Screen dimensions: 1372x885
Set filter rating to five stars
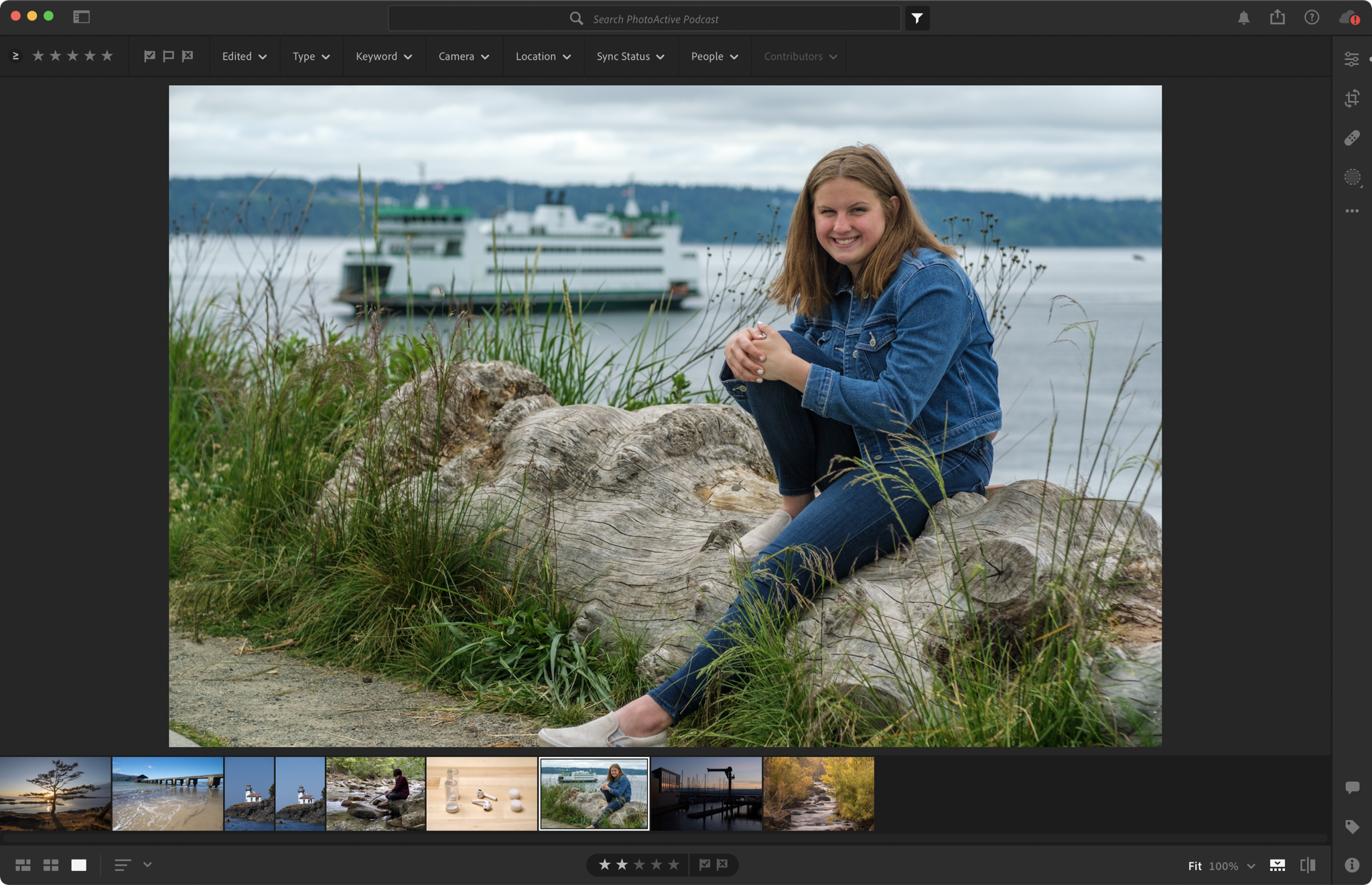click(x=107, y=56)
